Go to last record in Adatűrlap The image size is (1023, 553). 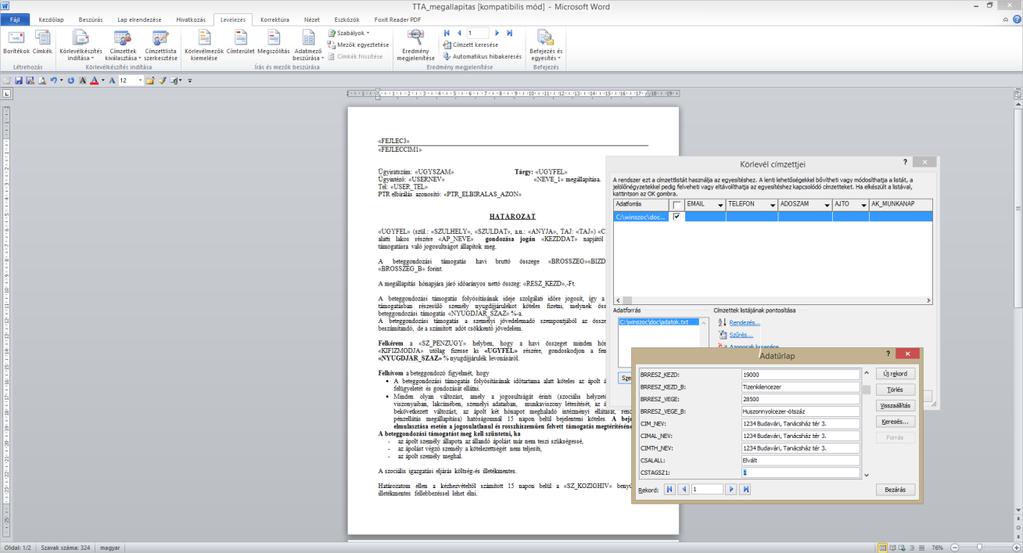coord(746,489)
